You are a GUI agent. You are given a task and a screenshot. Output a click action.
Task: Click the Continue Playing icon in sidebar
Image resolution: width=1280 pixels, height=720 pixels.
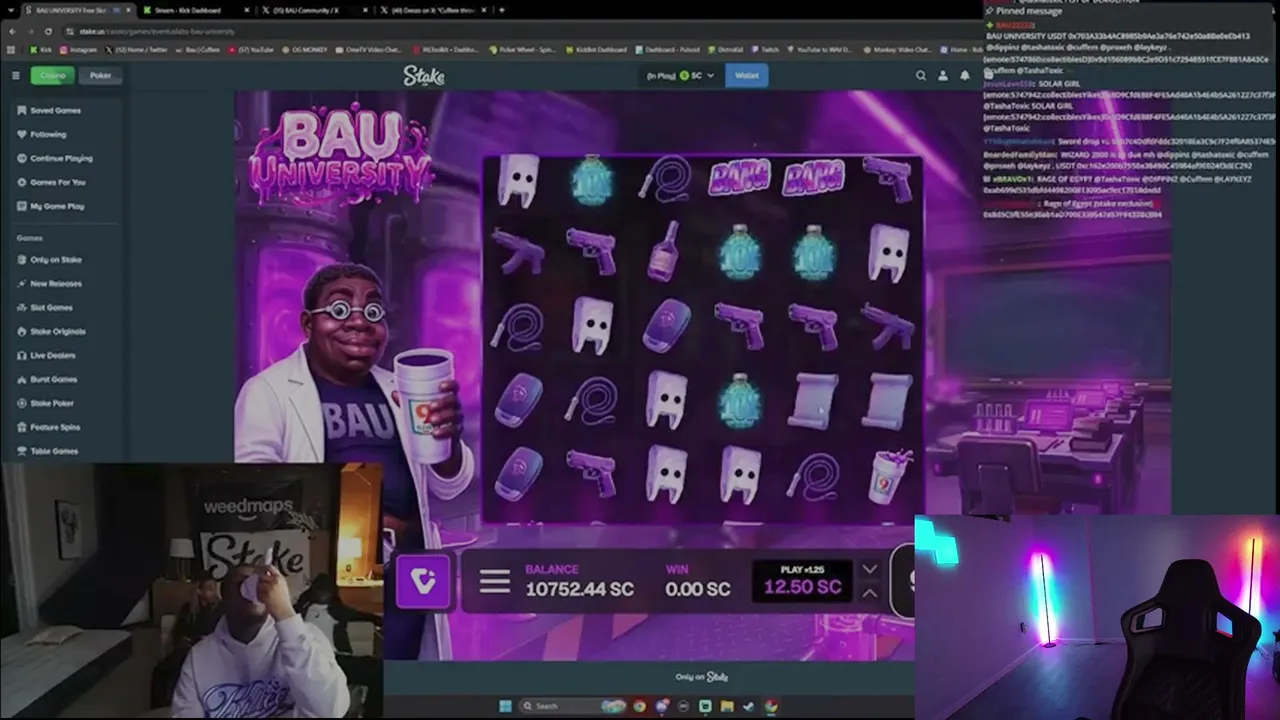point(22,158)
